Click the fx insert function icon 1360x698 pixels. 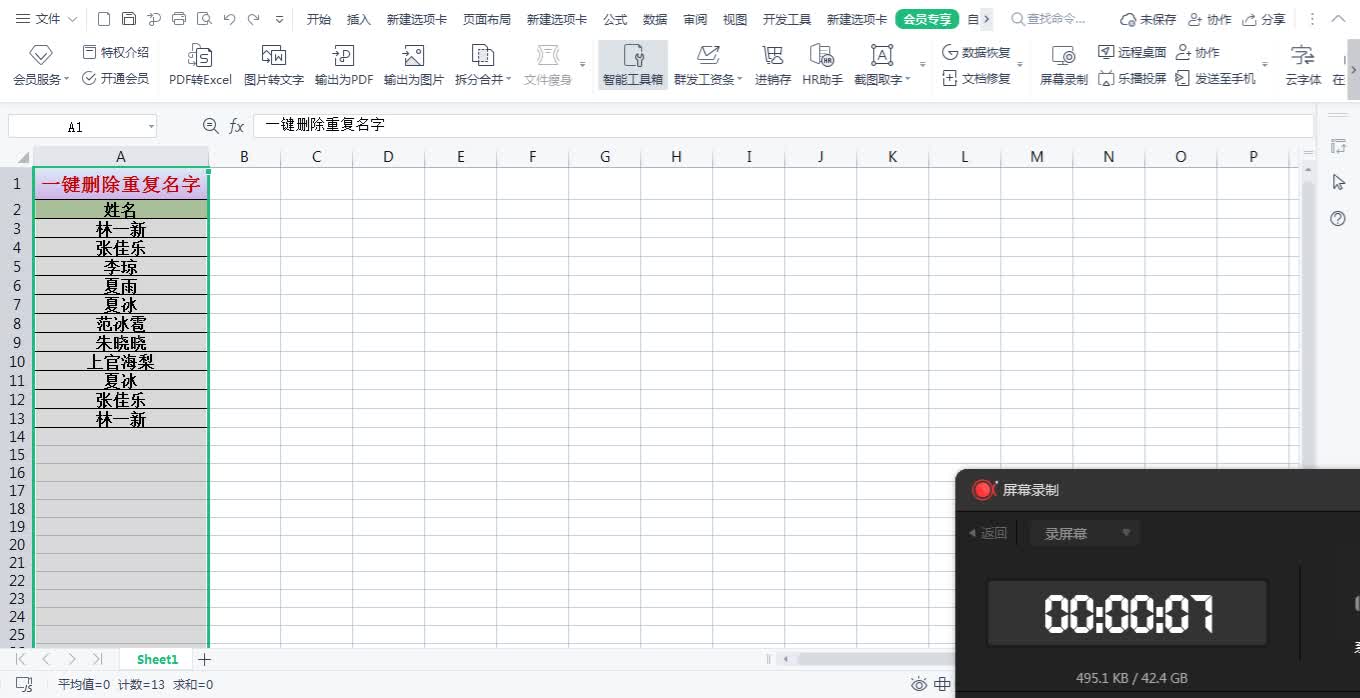tap(237, 126)
